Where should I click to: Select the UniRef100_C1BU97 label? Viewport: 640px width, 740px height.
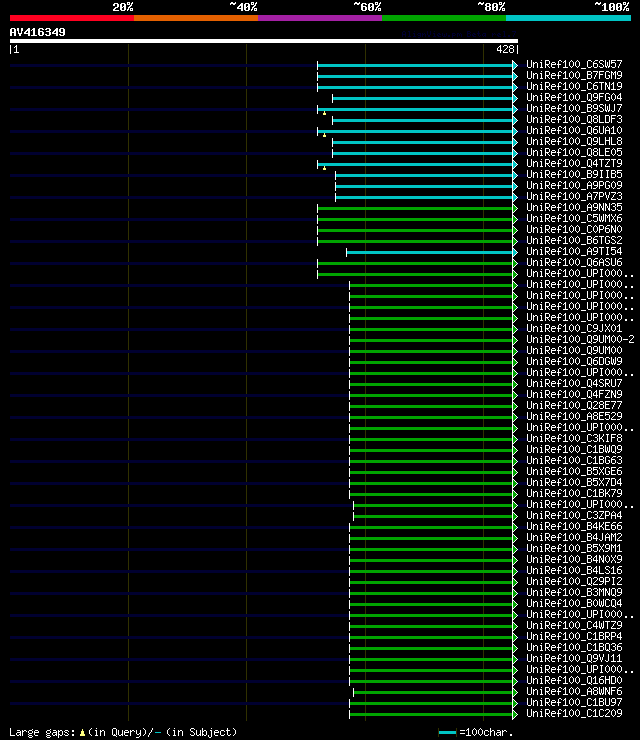click(574, 702)
